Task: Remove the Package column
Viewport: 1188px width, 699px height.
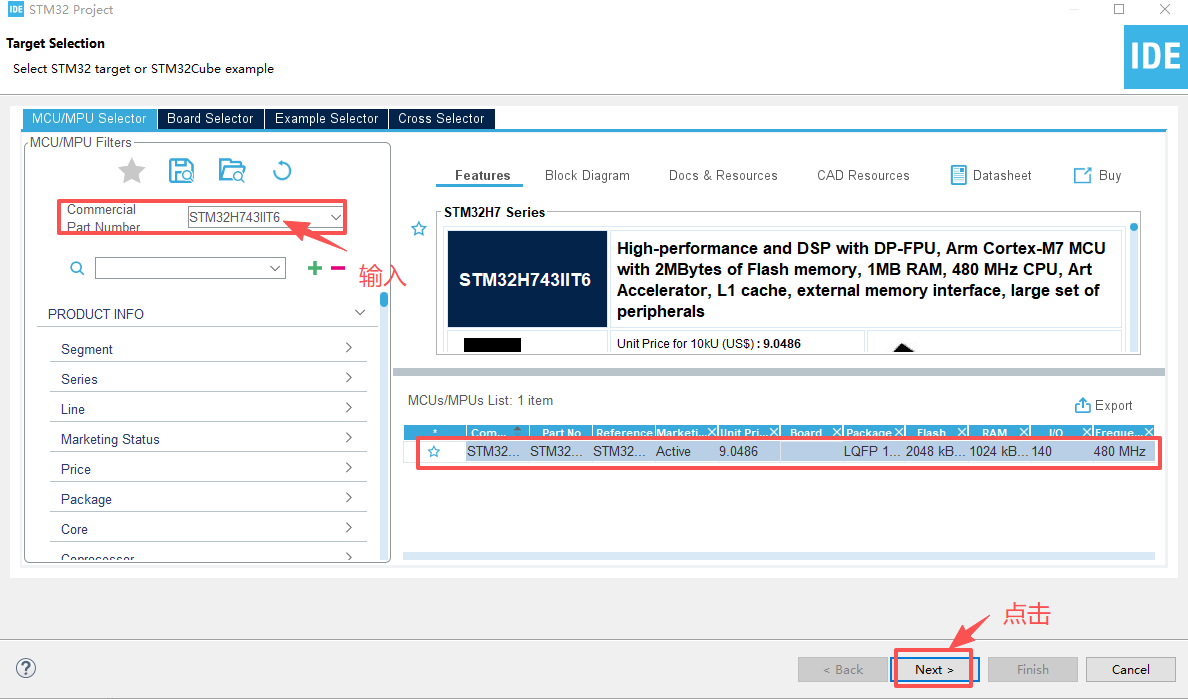Action: point(899,432)
